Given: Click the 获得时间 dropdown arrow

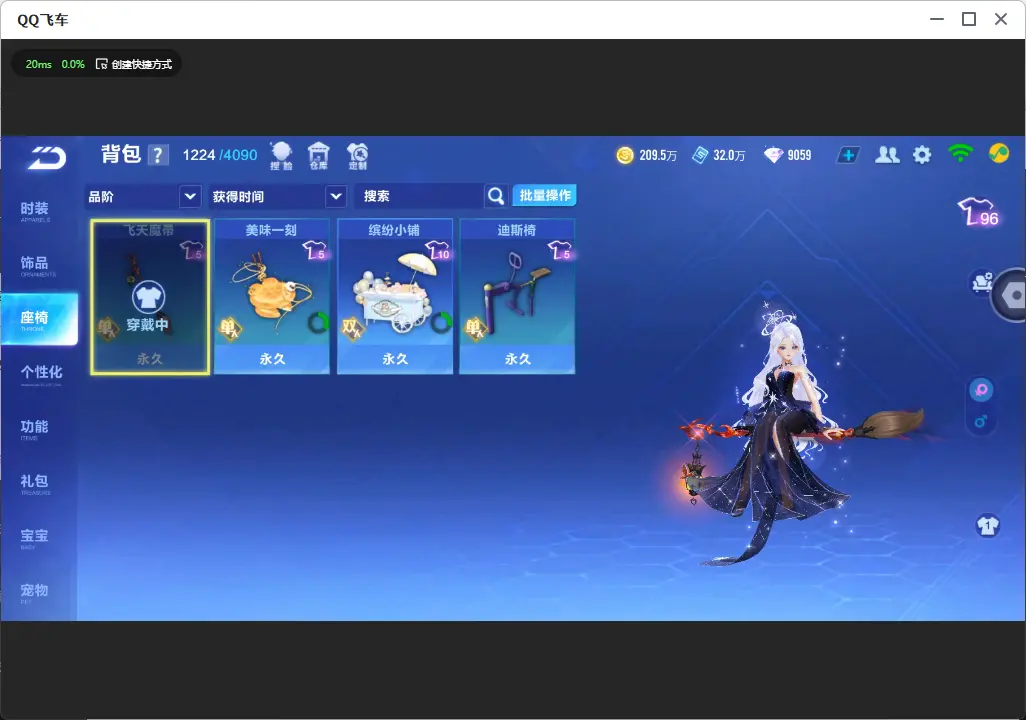Looking at the screenshot, I should 335,196.
